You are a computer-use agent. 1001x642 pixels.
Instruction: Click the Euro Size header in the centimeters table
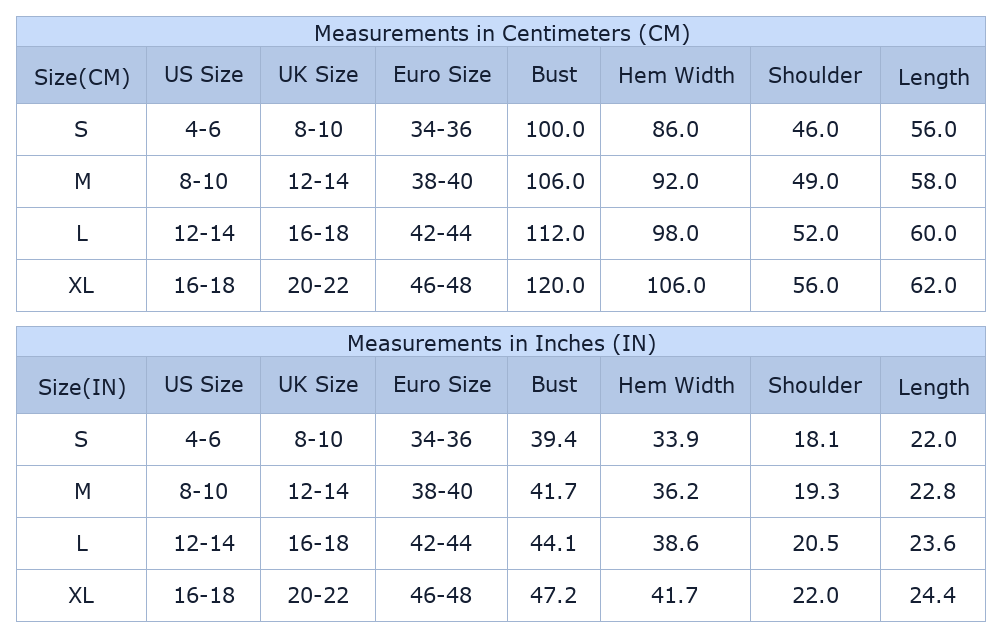[442, 75]
